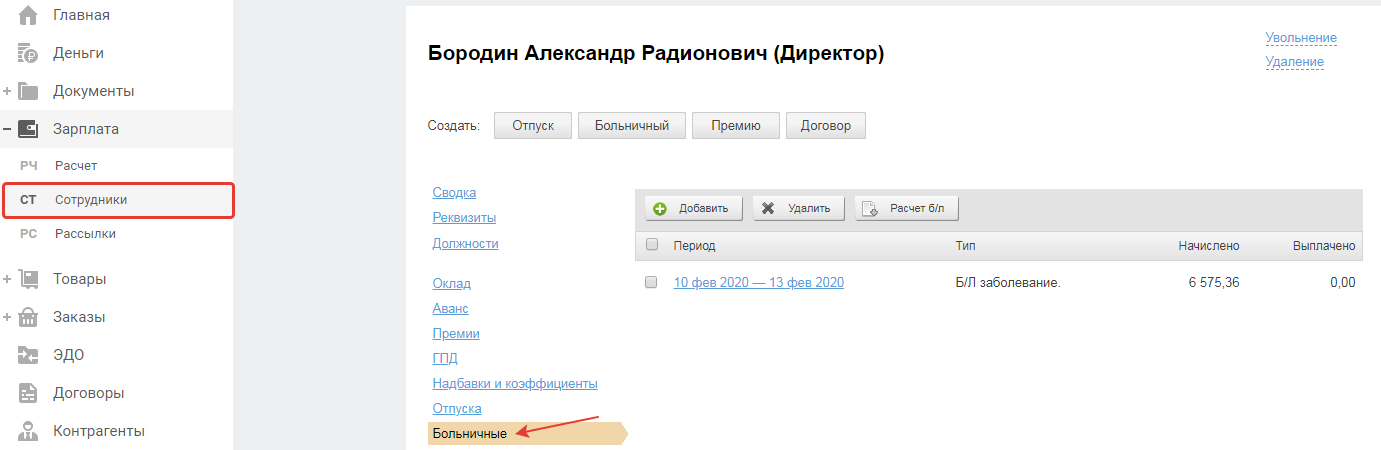Expand the Товары section plus sign
Viewport: 1381px width, 450px height.
[x=7, y=279]
